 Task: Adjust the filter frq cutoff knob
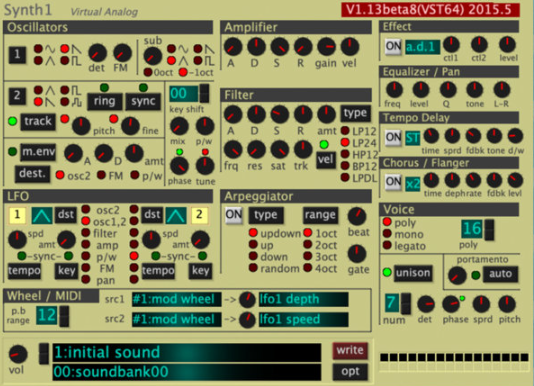(x=233, y=150)
